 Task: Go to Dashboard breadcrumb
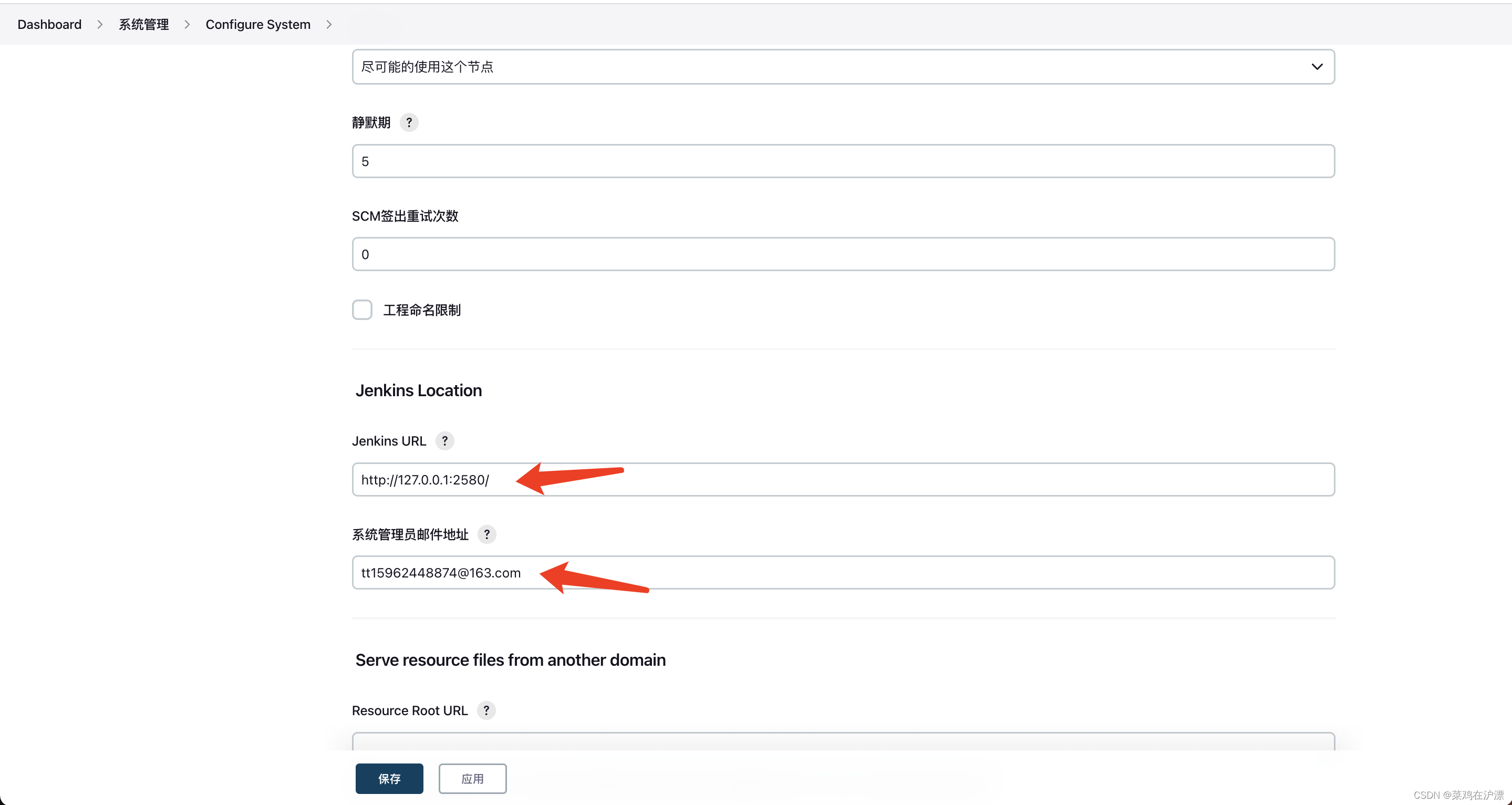pyautogui.click(x=49, y=24)
